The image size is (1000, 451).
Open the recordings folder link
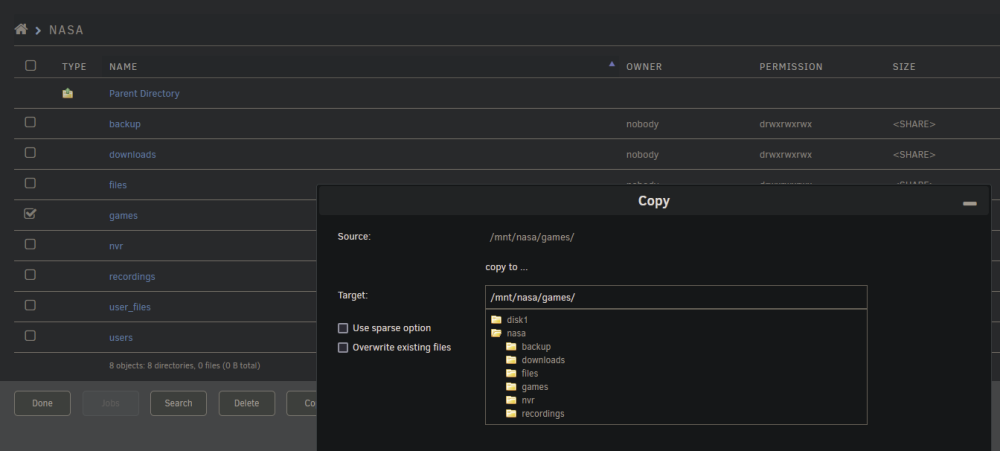(132, 276)
